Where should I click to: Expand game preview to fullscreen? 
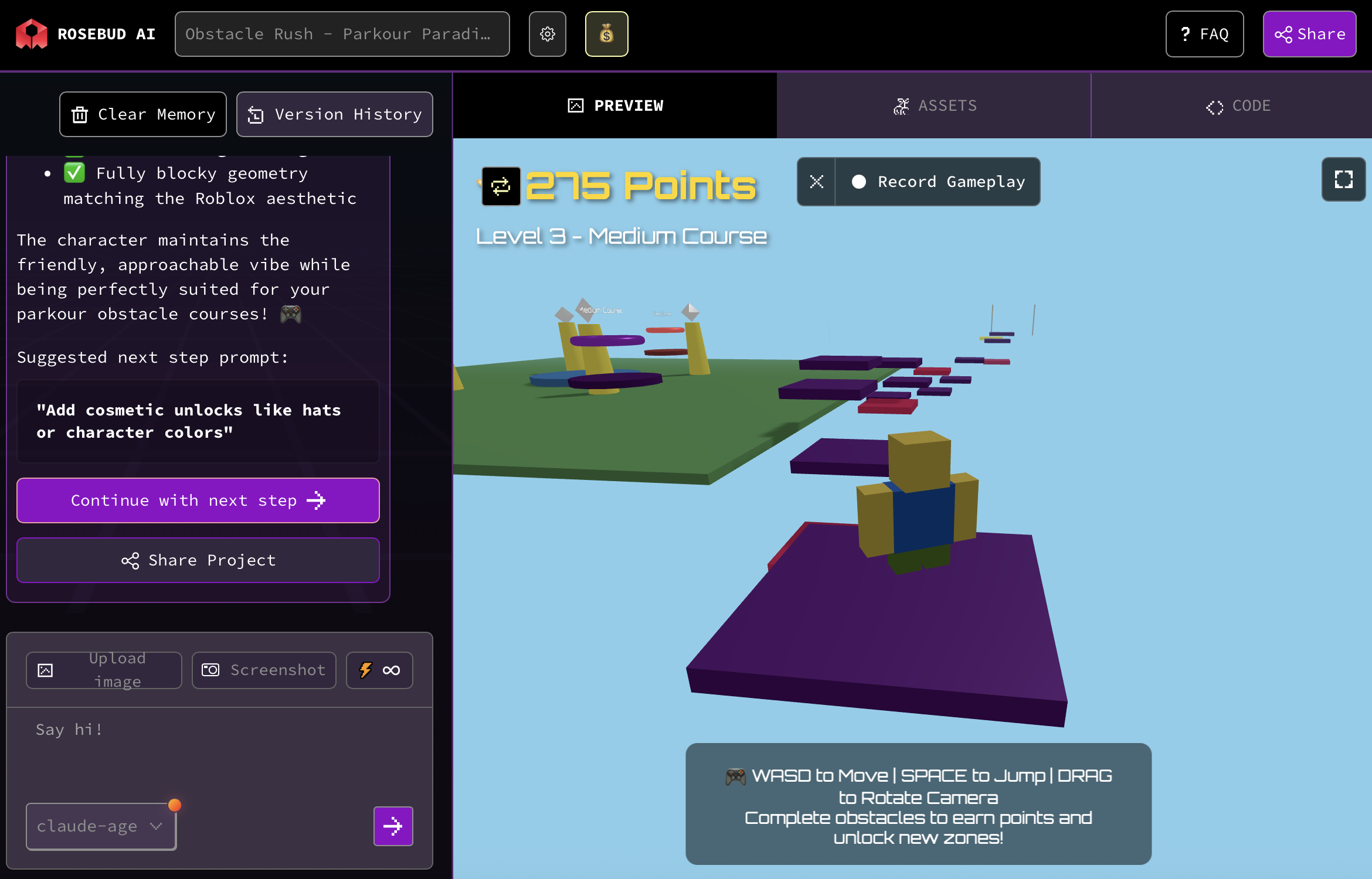[1343, 179]
